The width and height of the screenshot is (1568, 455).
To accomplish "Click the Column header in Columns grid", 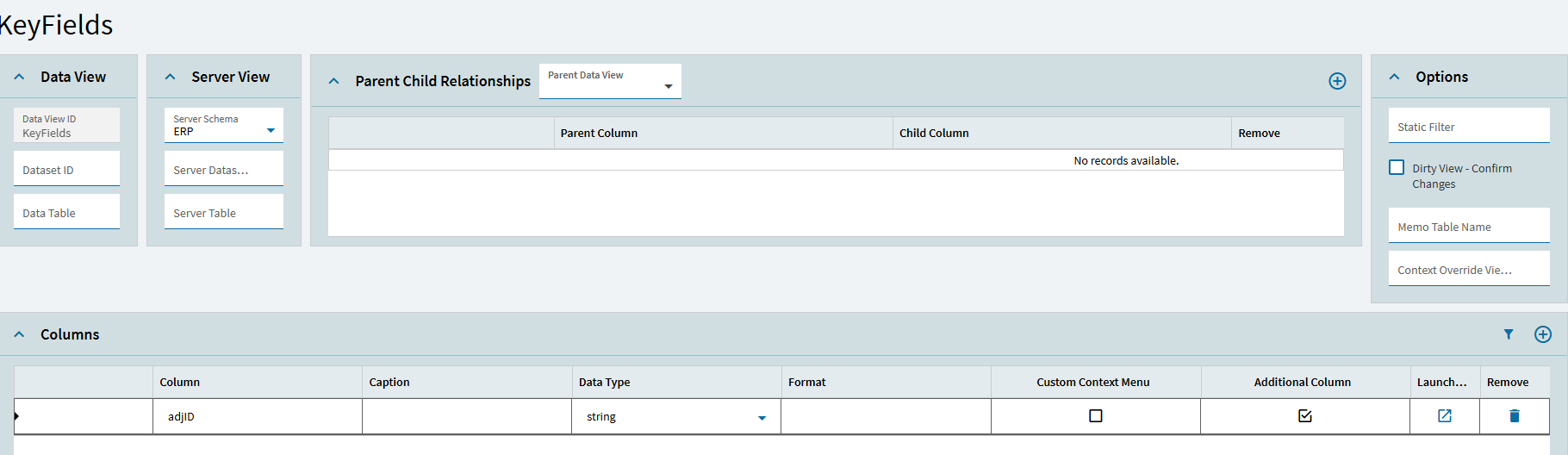I will [179, 383].
